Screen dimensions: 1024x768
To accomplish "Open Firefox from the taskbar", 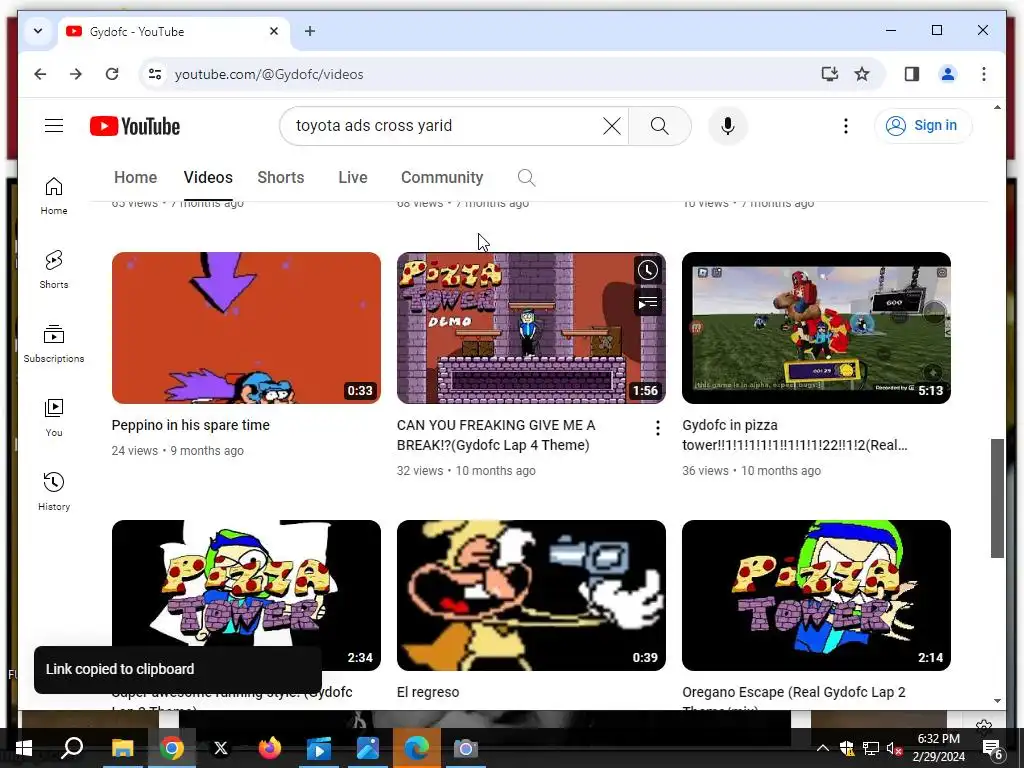I will point(269,748).
